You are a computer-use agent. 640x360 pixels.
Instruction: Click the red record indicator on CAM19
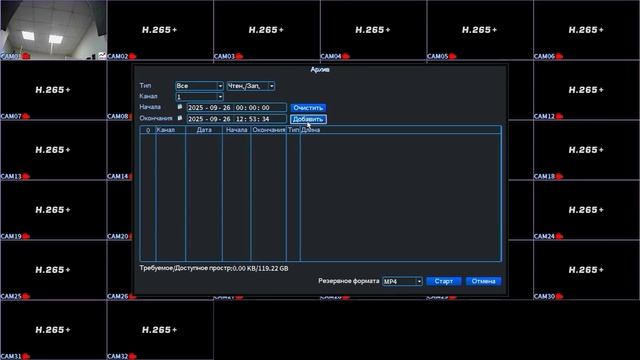(x=27, y=236)
